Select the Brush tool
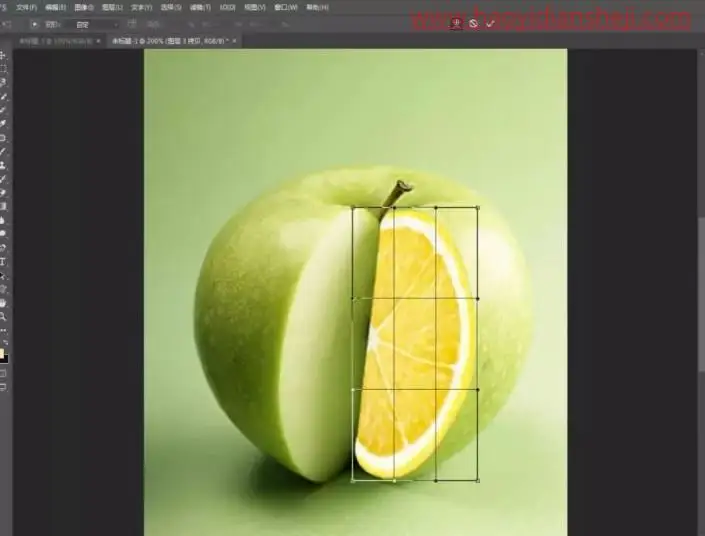Screen dimensions: 705x536 (3, 152)
